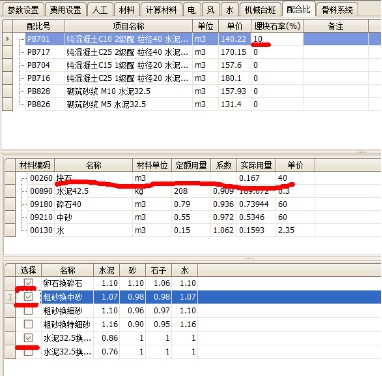Viewport: 382px width, 376px height.
Task: Click the stone factor 1.06 cell
Action: [158, 283]
